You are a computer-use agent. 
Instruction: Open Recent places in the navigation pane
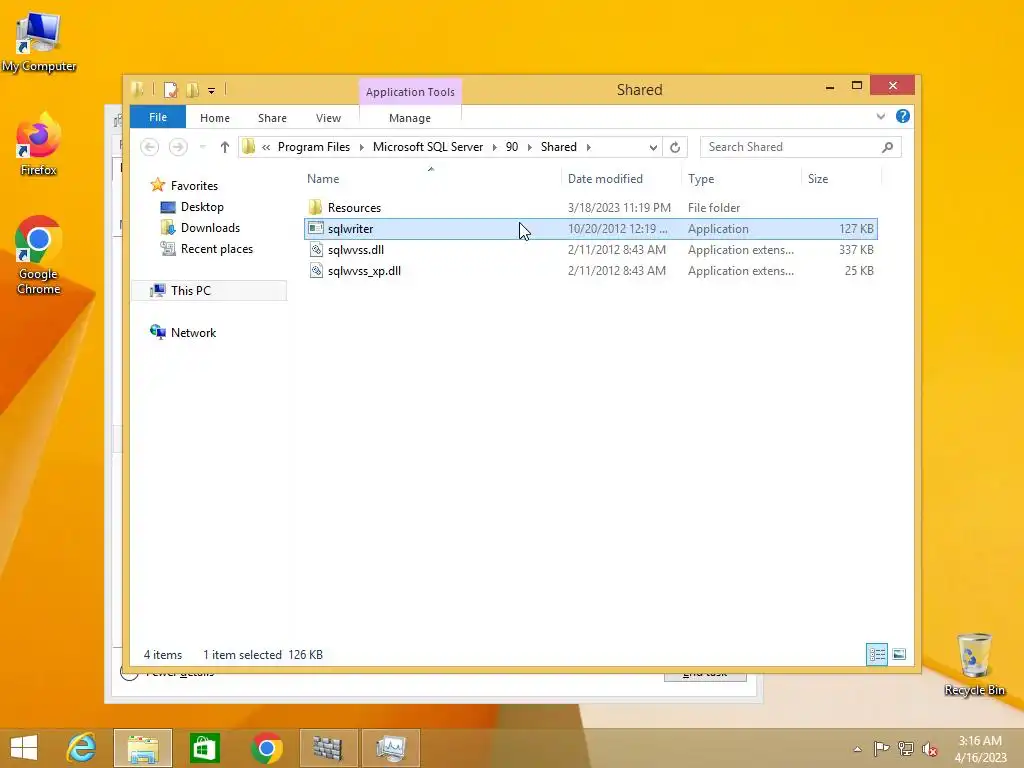click(x=216, y=249)
